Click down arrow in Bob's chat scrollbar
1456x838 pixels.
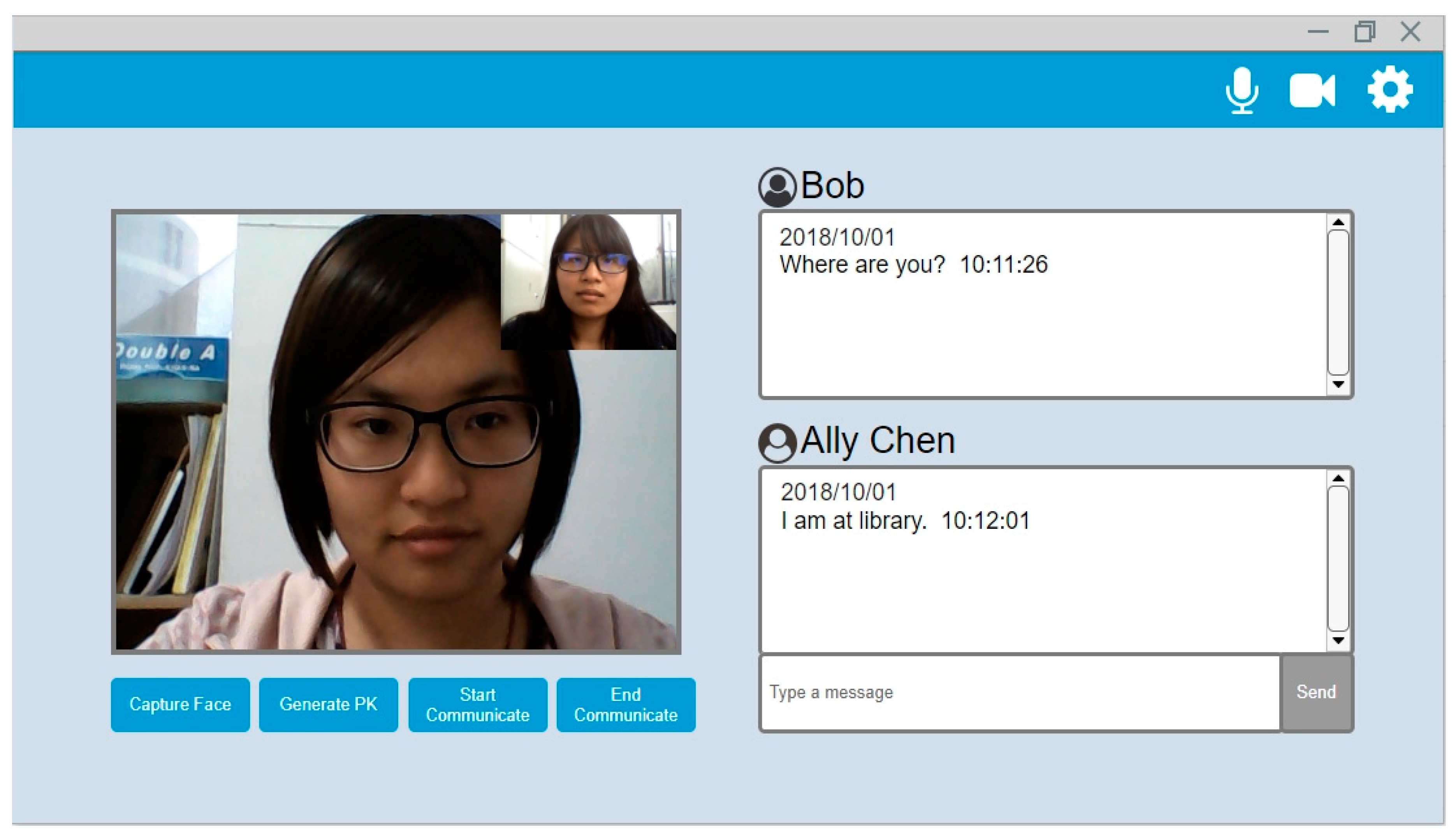(1338, 384)
